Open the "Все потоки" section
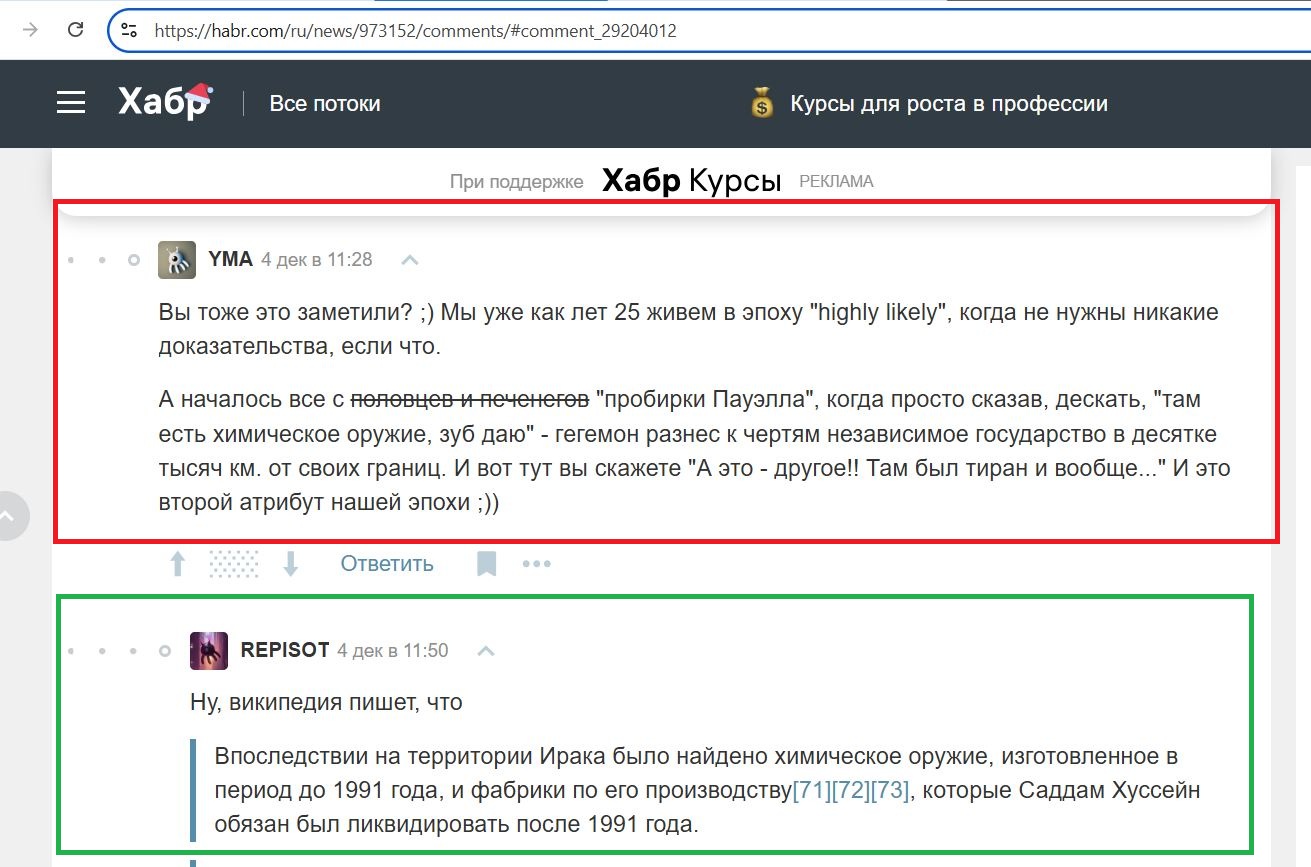1311x867 pixels. (x=324, y=102)
